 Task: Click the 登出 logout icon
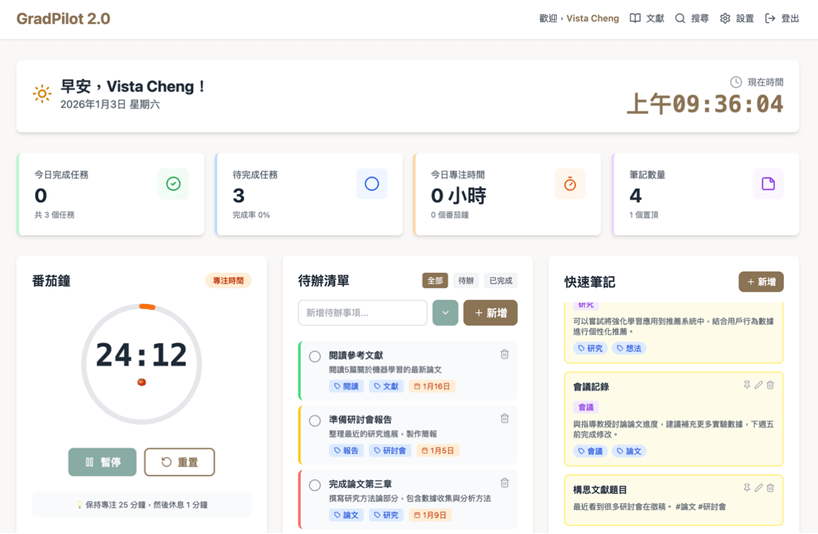(x=770, y=18)
